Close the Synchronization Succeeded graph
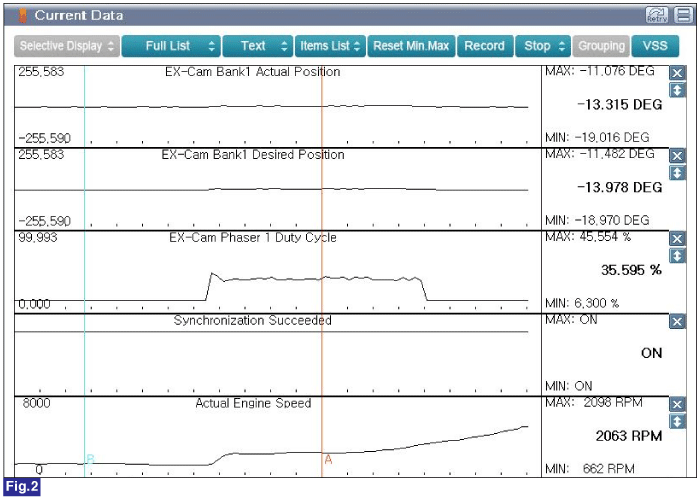This screenshot has height=499, width=700. 677,322
